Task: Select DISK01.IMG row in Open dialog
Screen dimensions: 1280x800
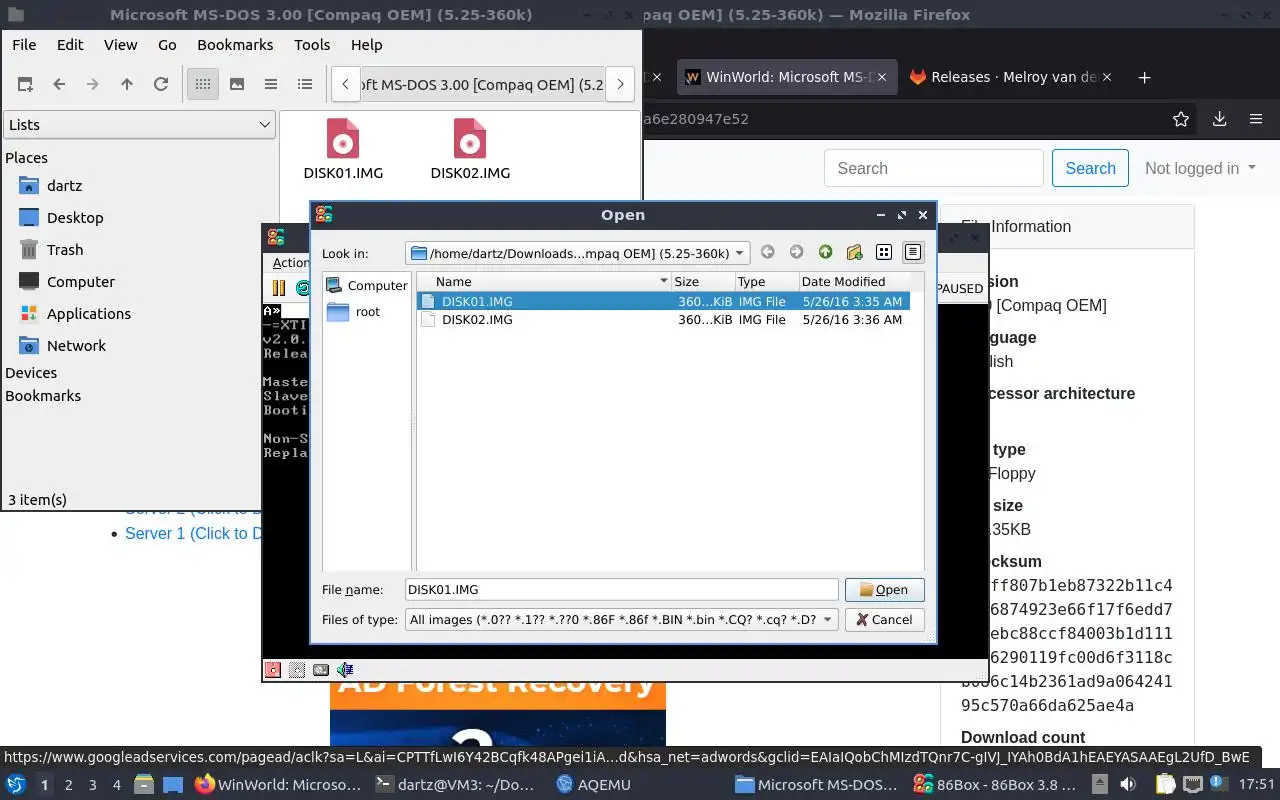Action: click(x=664, y=301)
